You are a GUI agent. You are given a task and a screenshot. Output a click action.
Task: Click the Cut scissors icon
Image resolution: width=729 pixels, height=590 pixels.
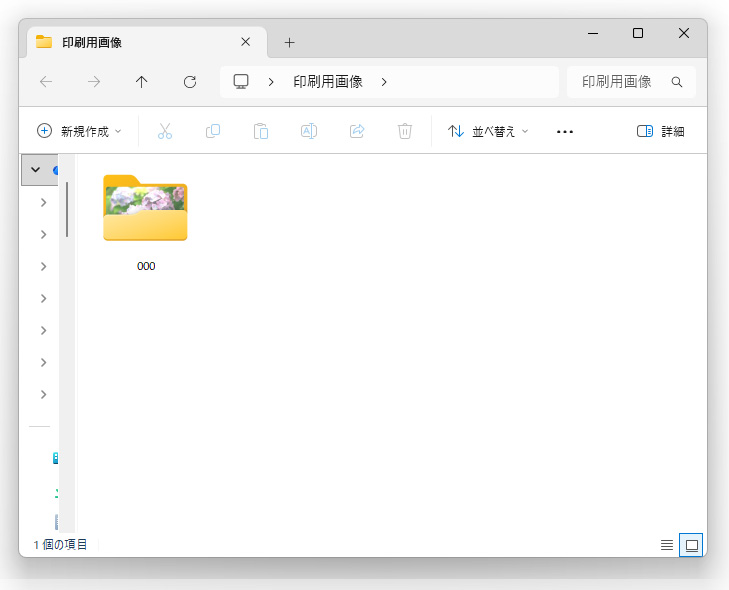[165, 131]
